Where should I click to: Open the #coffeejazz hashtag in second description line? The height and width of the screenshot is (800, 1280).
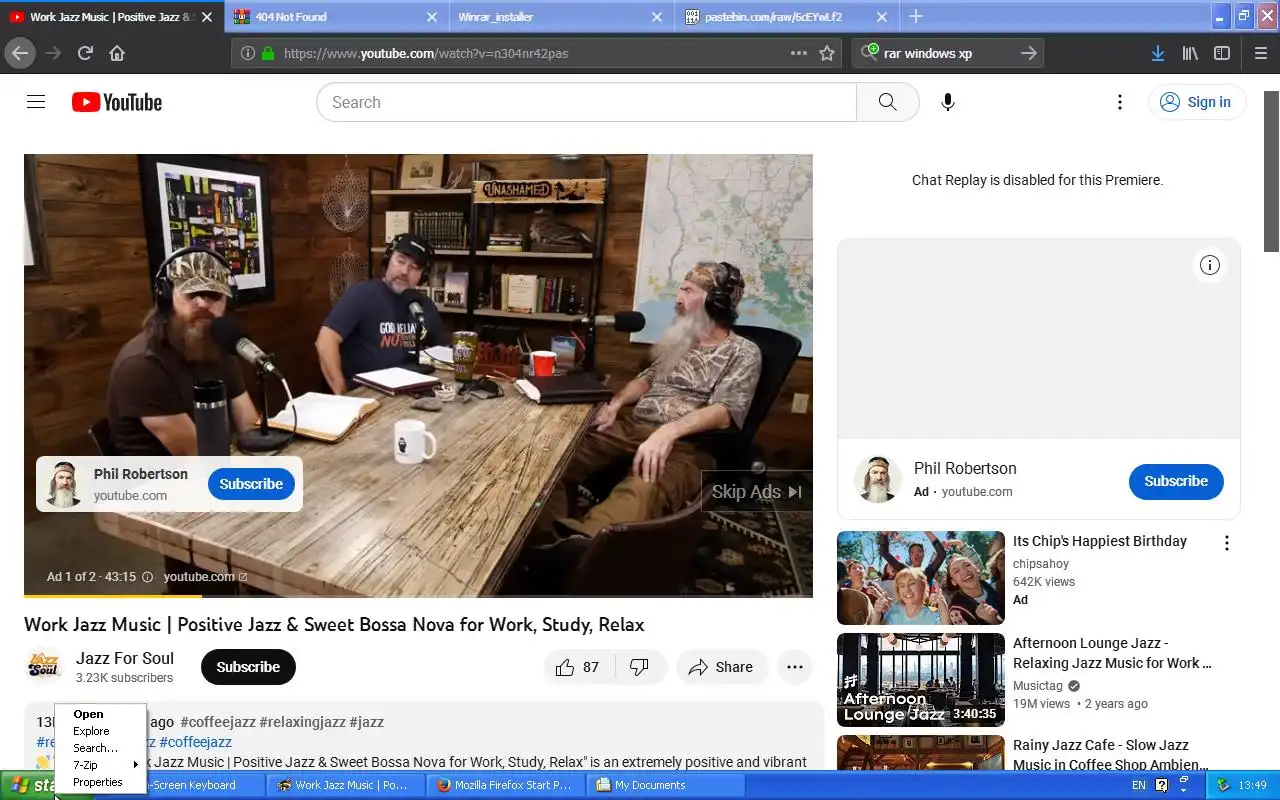(196, 742)
